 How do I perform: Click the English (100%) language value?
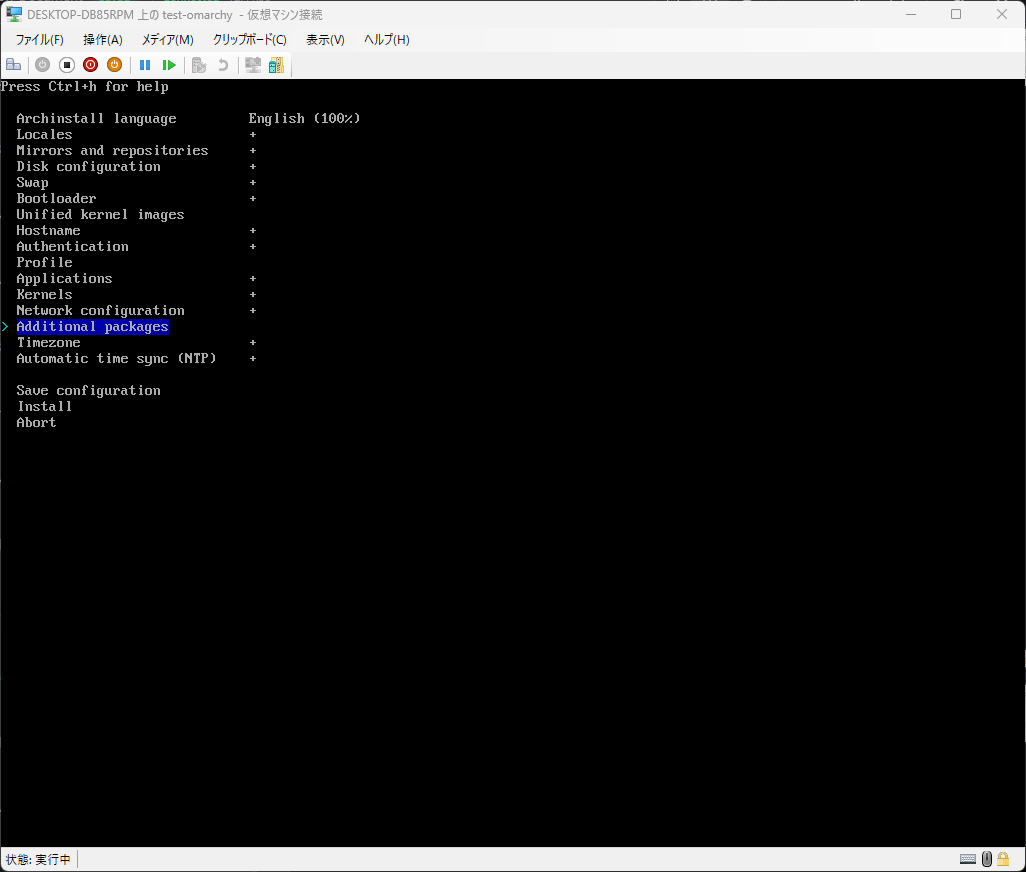[x=304, y=118]
